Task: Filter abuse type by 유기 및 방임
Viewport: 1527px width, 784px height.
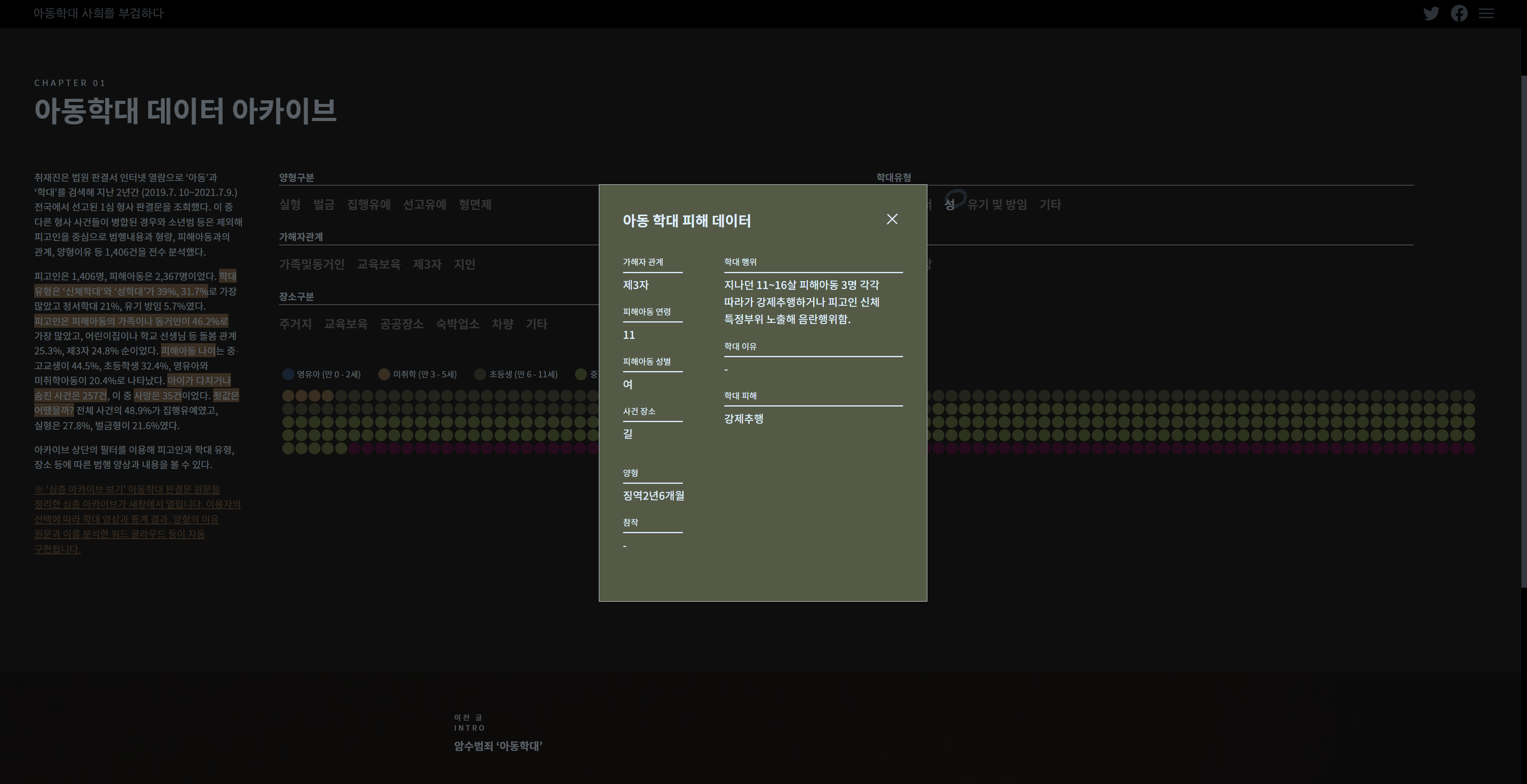Action: [998, 204]
